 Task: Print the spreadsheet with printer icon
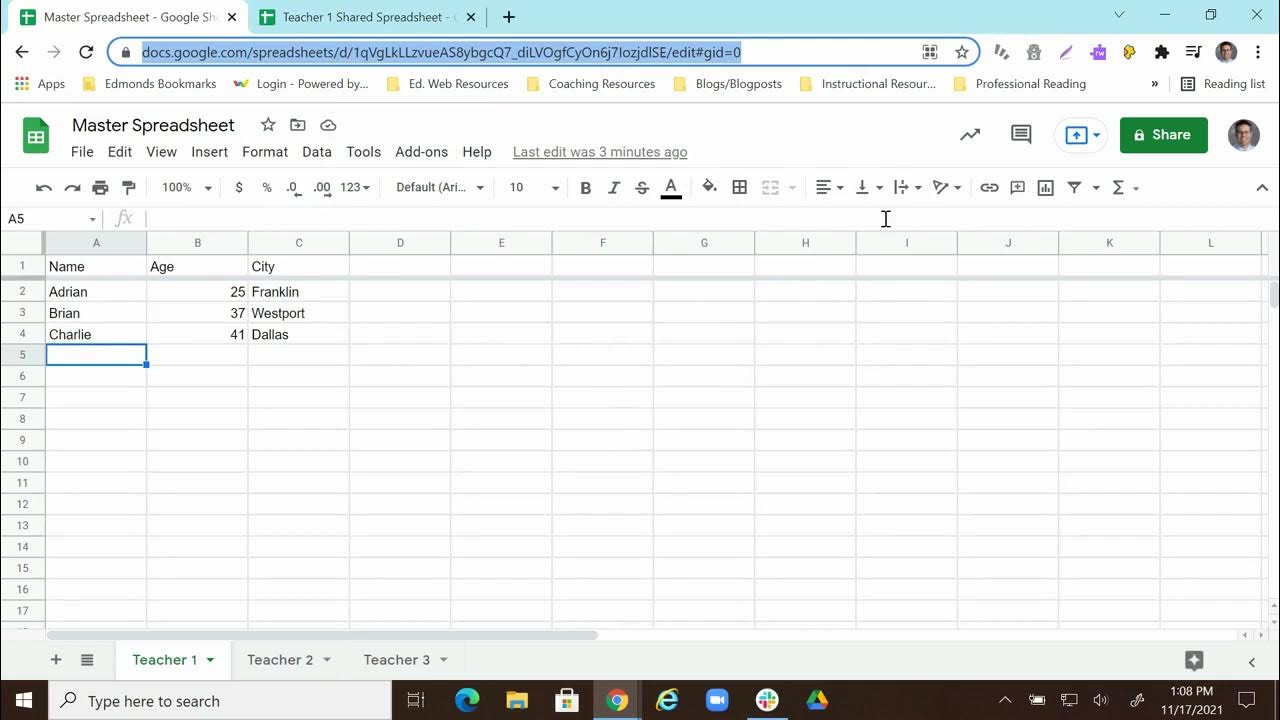click(100, 187)
